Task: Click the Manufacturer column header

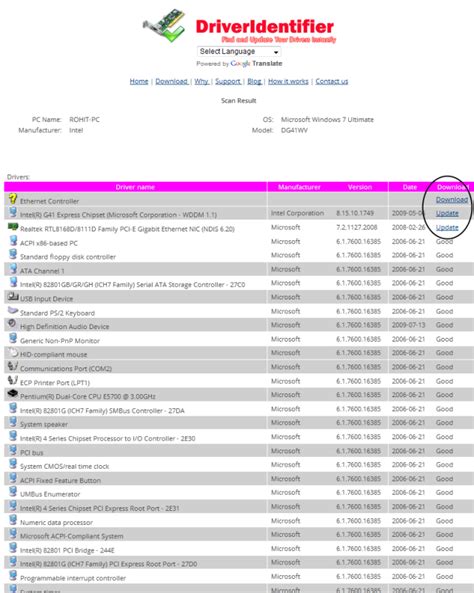Action: pos(299,187)
